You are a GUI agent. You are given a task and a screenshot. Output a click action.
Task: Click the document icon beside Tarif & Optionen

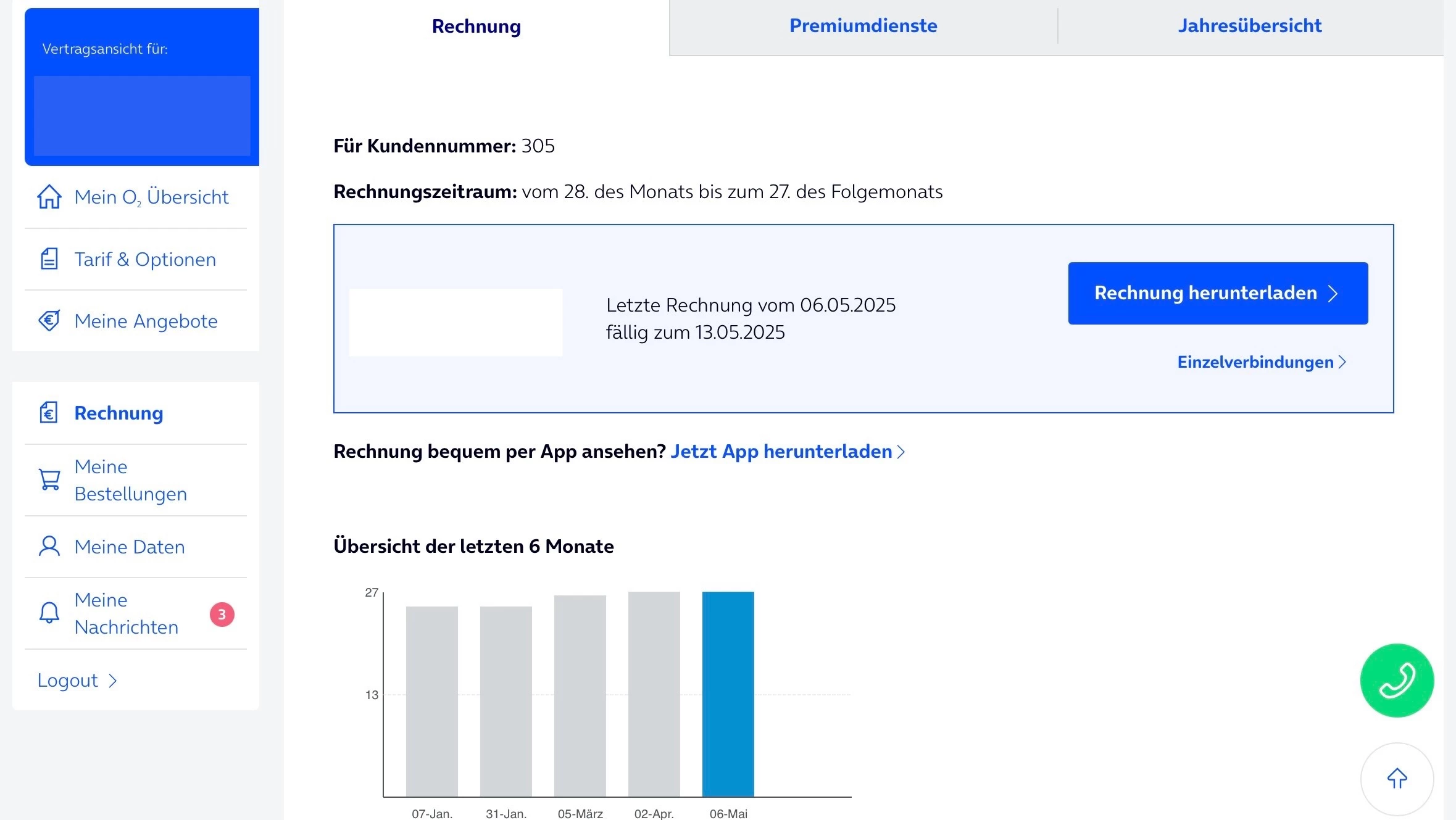pos(49,259)
